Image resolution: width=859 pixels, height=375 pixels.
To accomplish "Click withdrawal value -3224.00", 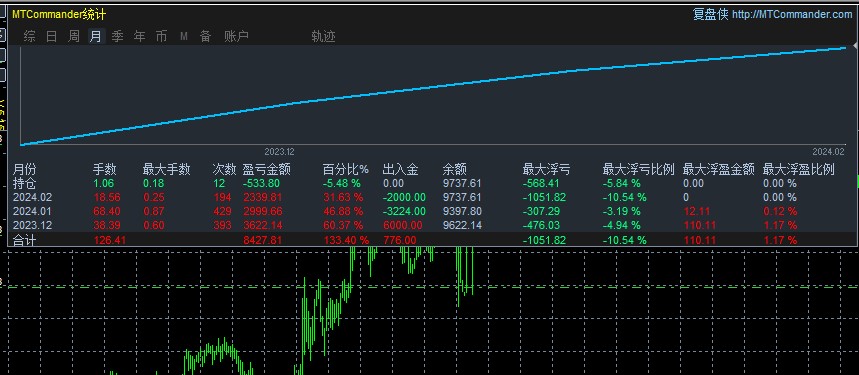I will 404,211.
